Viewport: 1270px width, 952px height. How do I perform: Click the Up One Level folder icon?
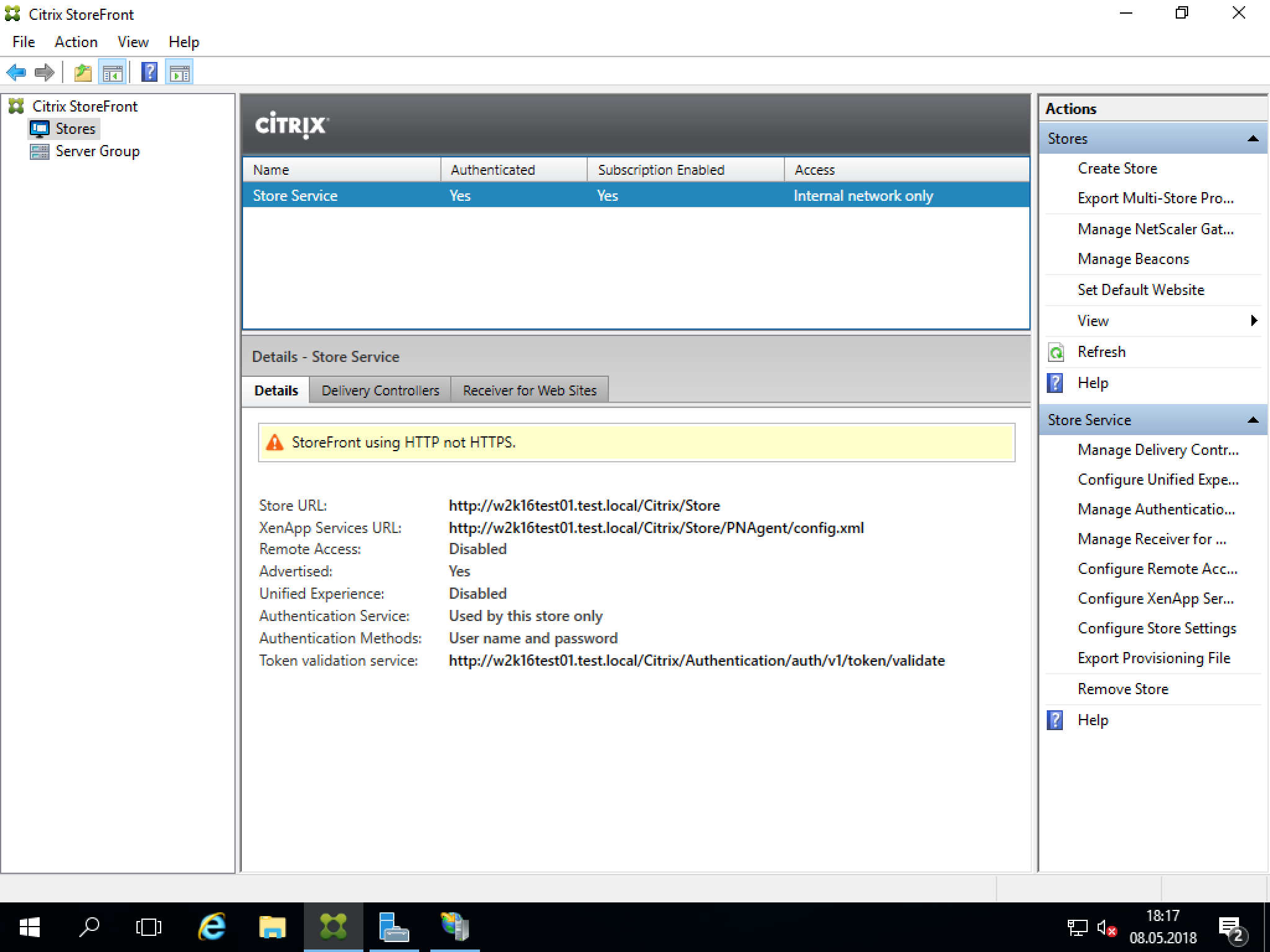pos(82,73)
